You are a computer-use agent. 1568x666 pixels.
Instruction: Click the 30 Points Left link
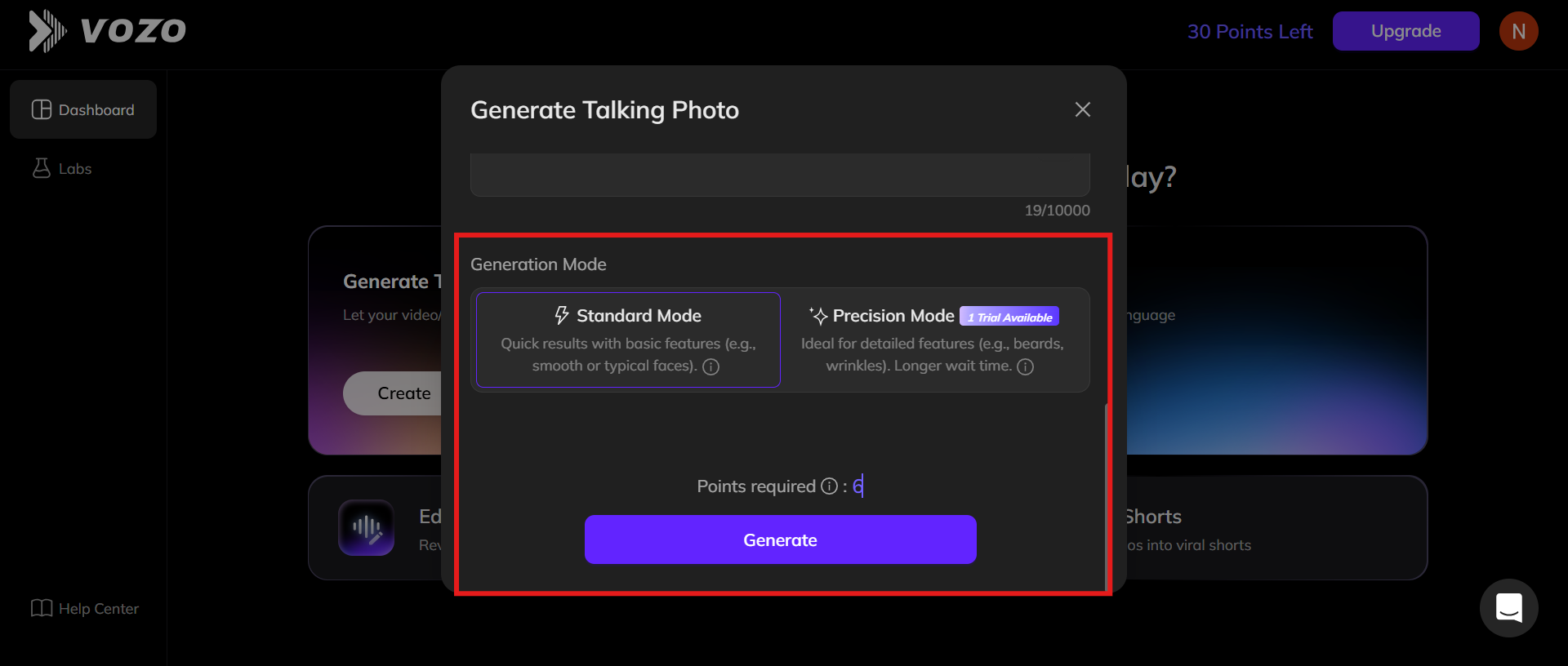(1249, 32)
